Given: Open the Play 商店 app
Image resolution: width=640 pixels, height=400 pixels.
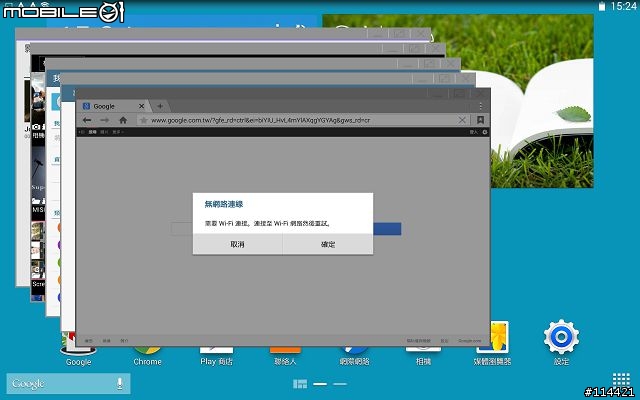Looking at the screenshot, I should [216, 355].
